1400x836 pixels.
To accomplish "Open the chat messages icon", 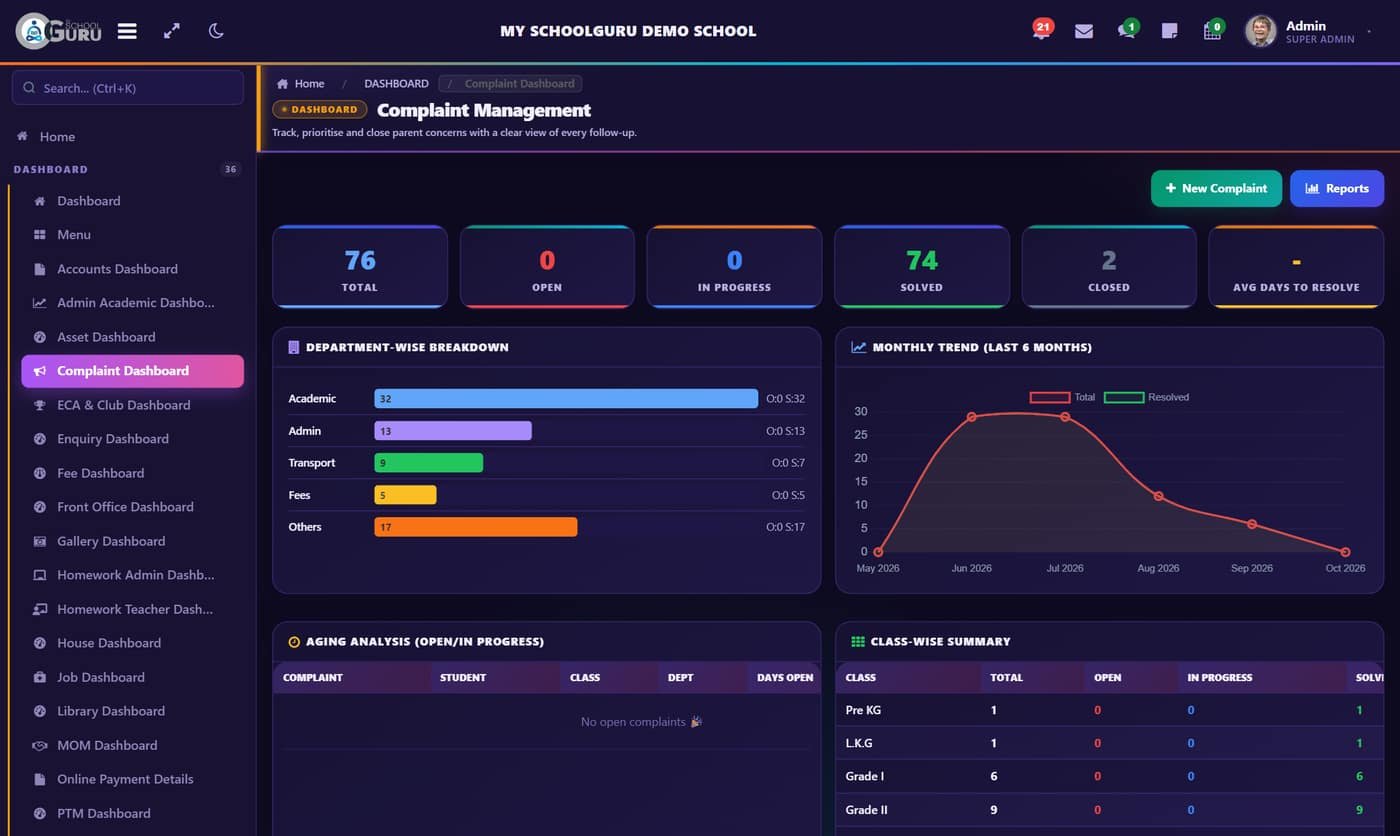I will pyautogui.click(x=1127, y=30).
